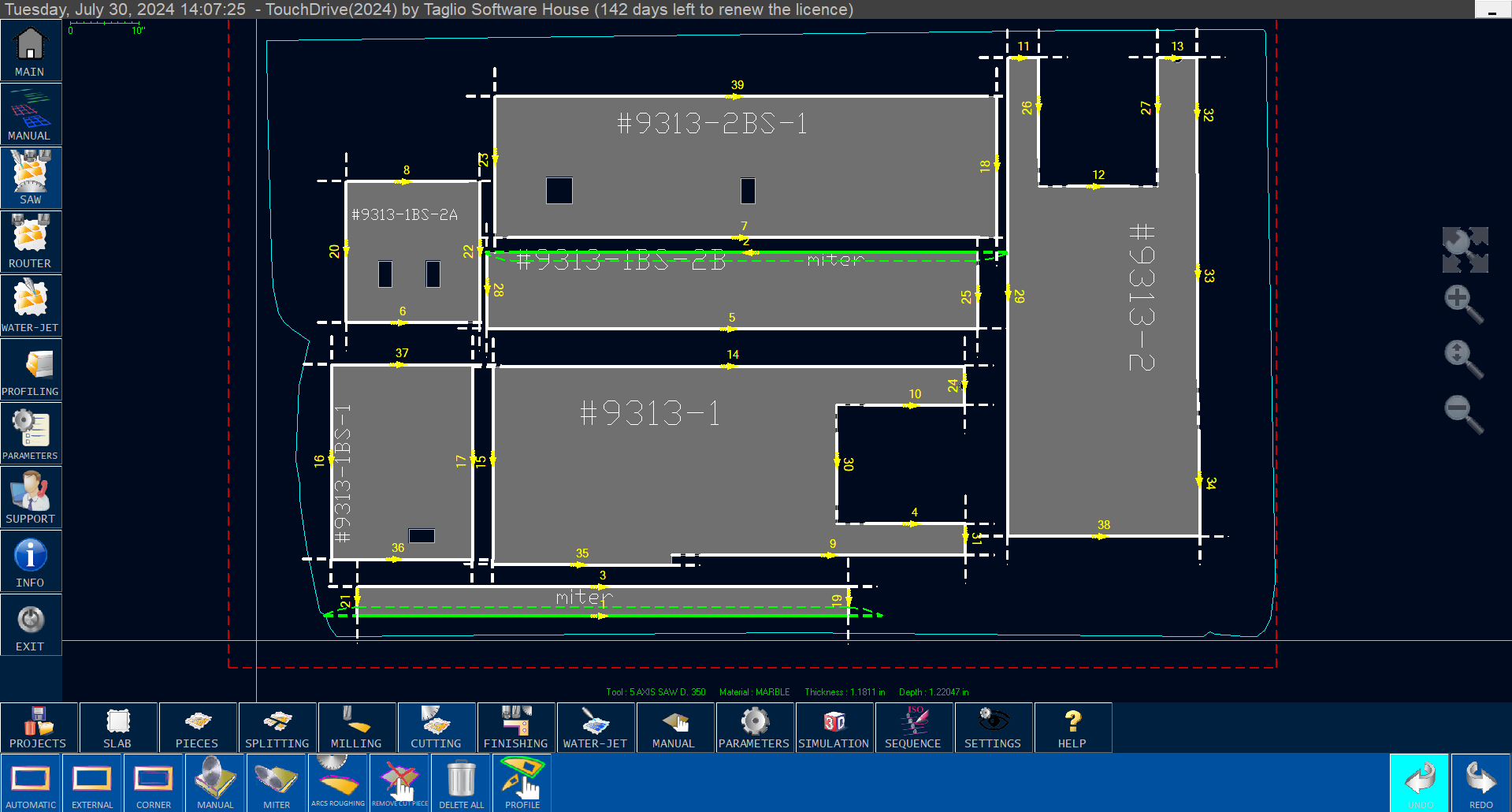The height and width of the screenshot is (812, 1512).
Task: Open PARAMETERS gear in the middle toolbar
Action: pos(755,728)
